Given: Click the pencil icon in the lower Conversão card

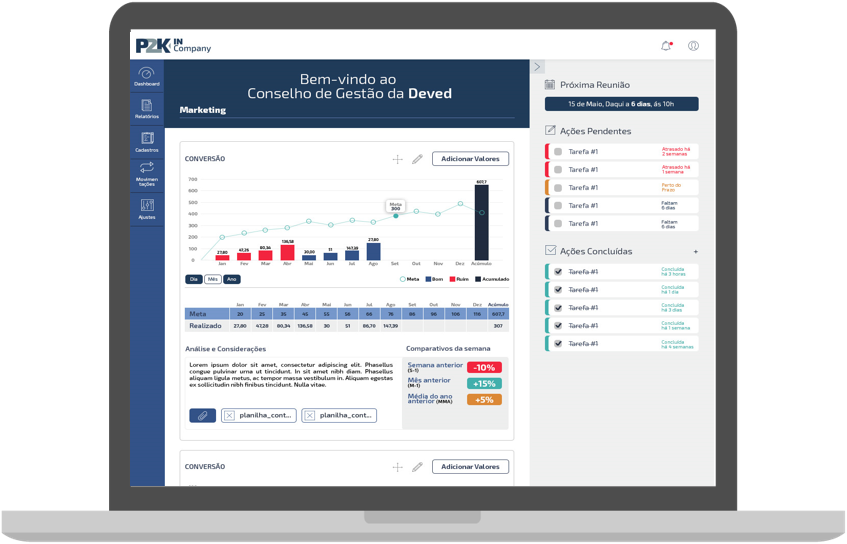Looking at the screenshot, I should 418,467.
